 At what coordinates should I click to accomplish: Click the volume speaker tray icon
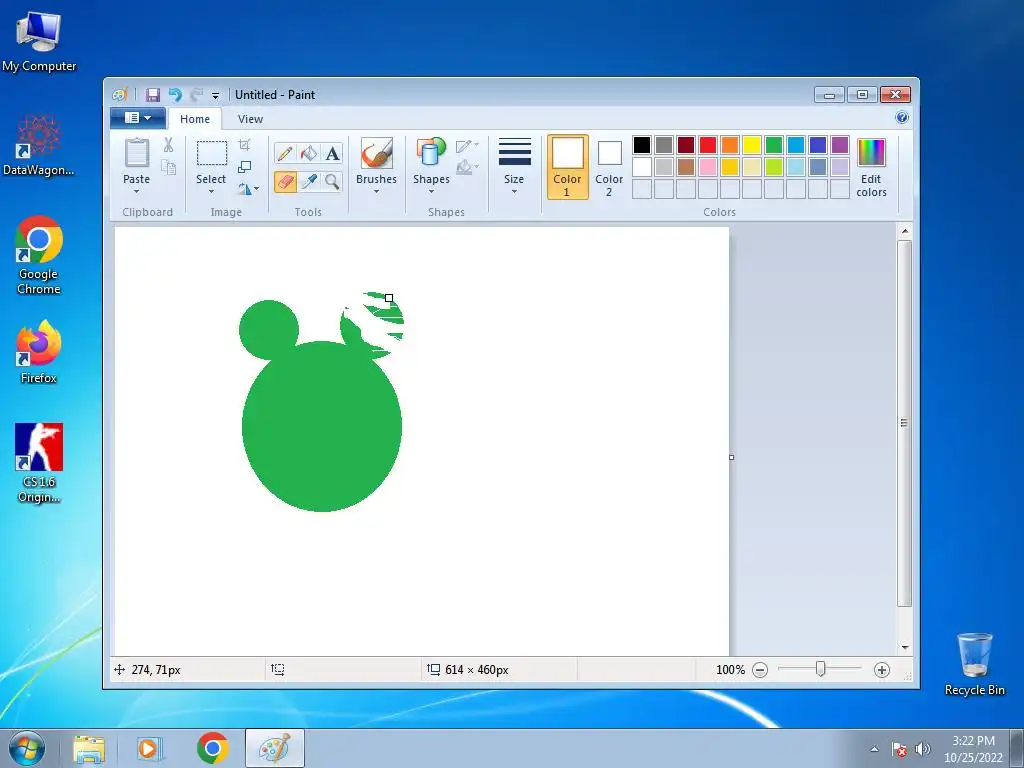[923, 749]
